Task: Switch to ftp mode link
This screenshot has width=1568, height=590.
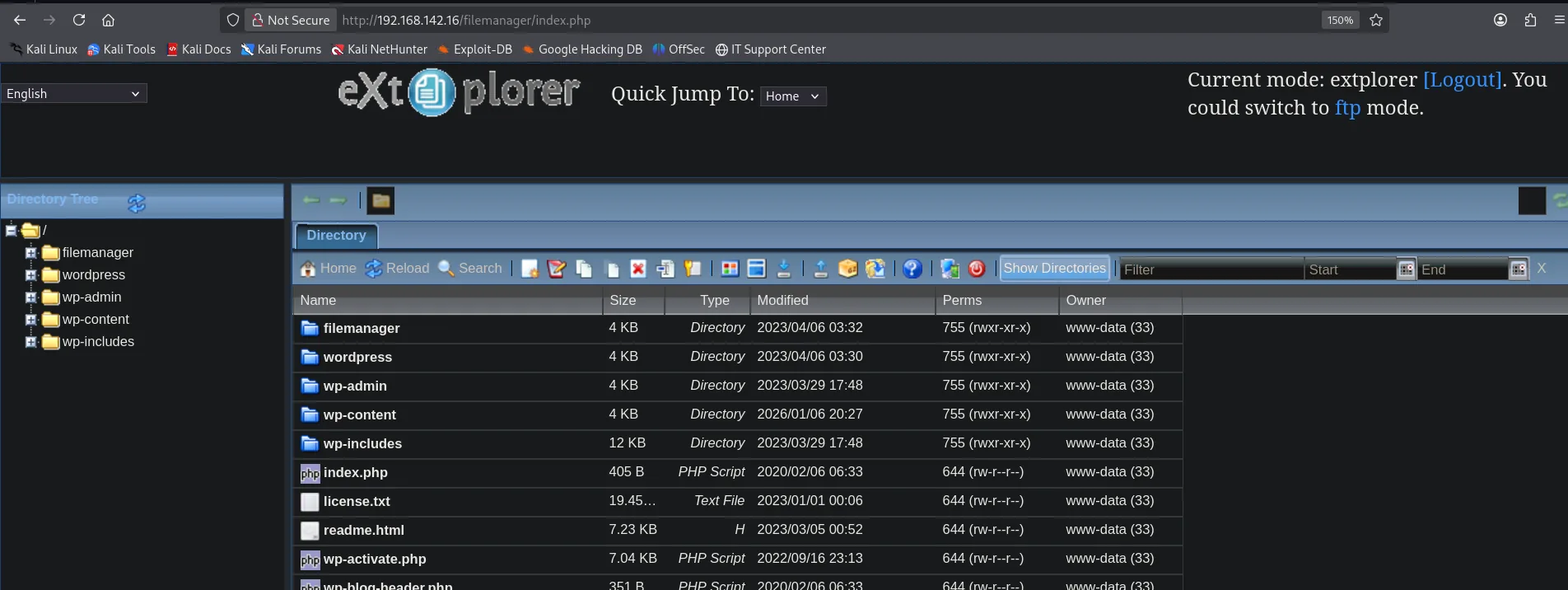Action: (1347, 108)
